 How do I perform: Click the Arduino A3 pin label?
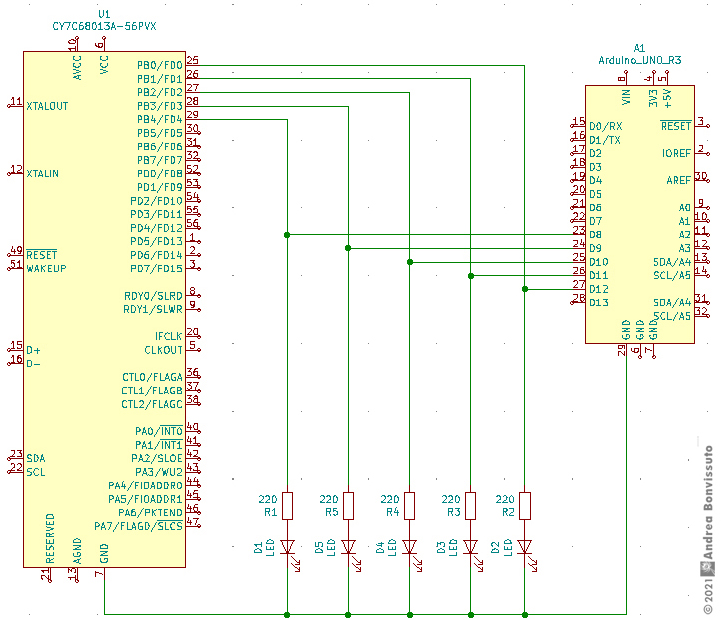coord(685,248)
